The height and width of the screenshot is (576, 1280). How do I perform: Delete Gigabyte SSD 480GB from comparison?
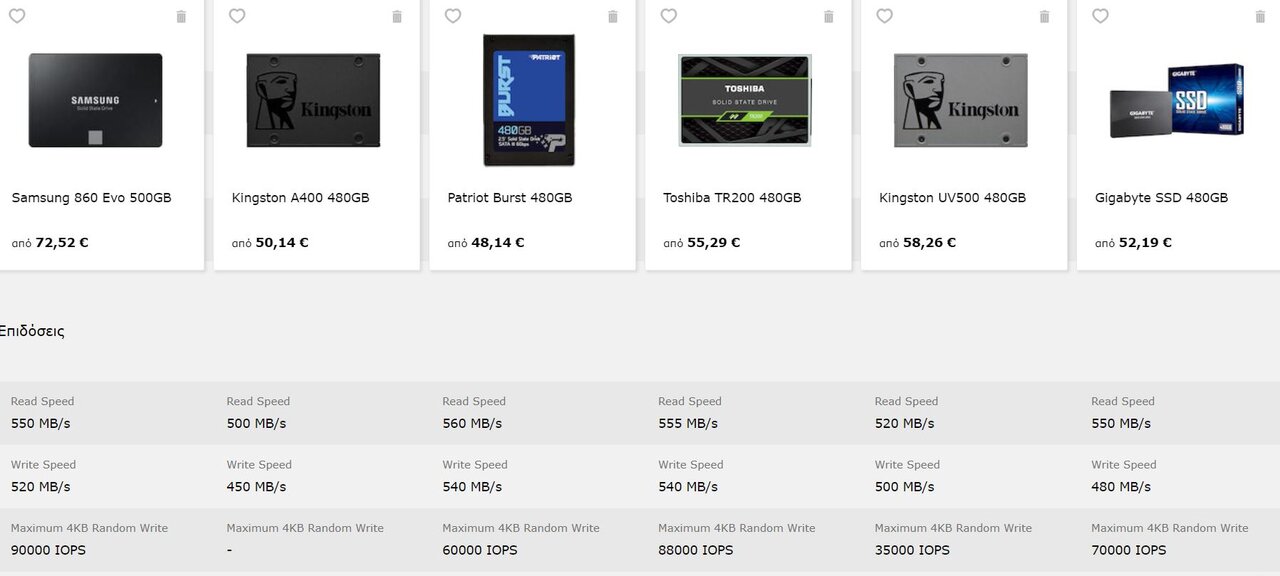1260,17
